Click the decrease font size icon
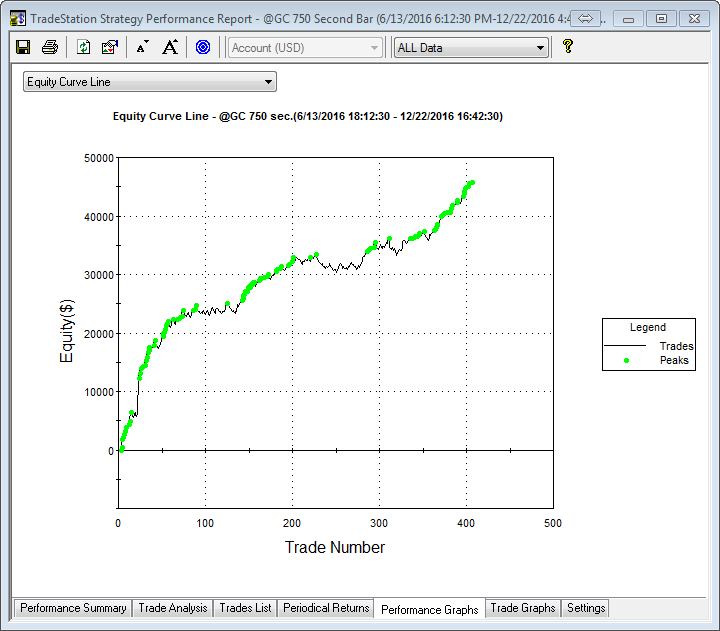The image size is (720, 631). point(142,47)
